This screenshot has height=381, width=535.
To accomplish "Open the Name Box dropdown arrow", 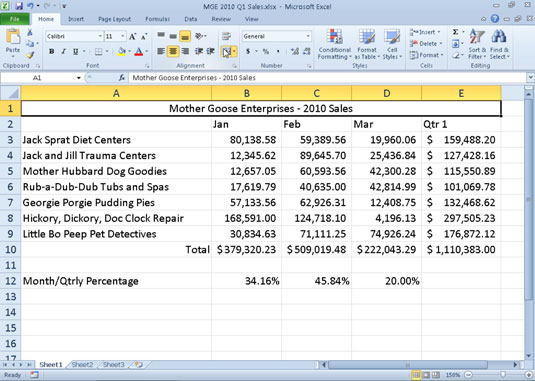I will [78, 78].
